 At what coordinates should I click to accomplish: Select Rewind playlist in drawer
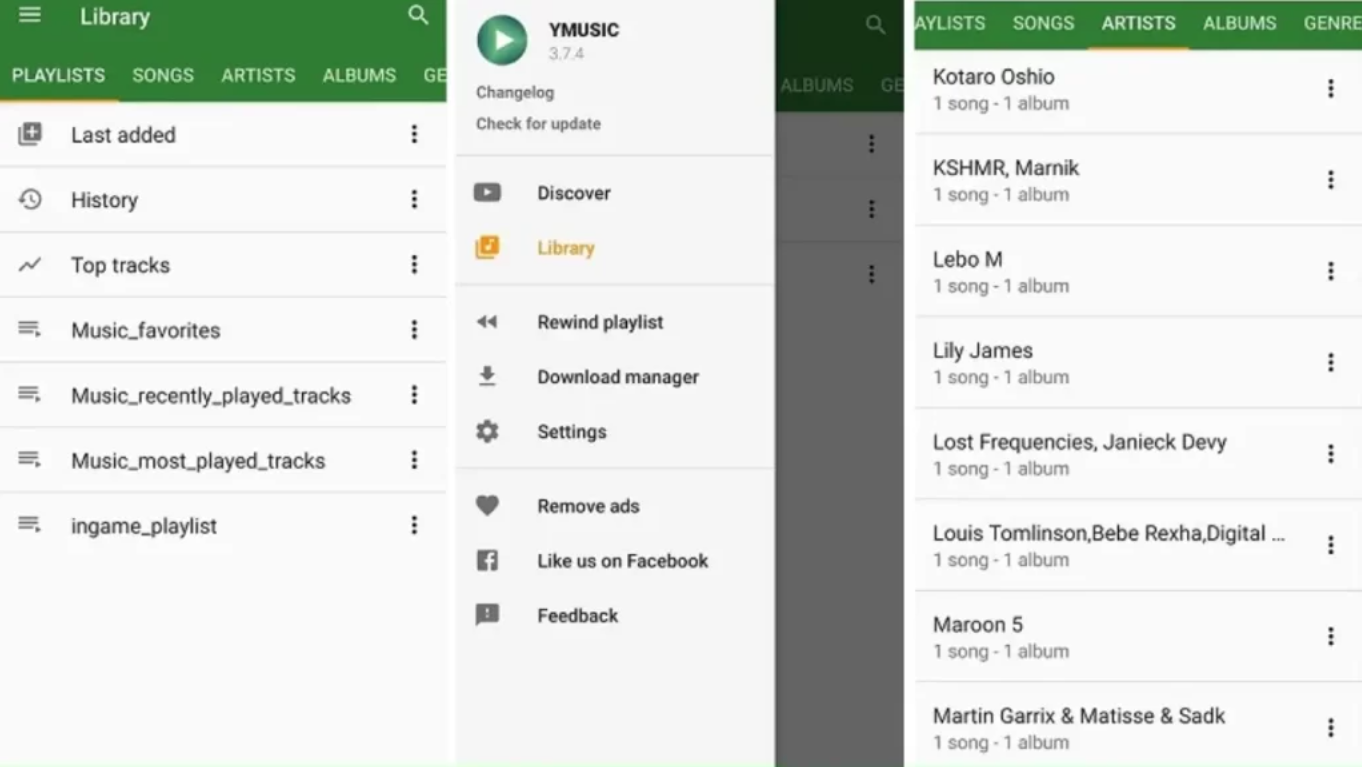coord(600,322)
